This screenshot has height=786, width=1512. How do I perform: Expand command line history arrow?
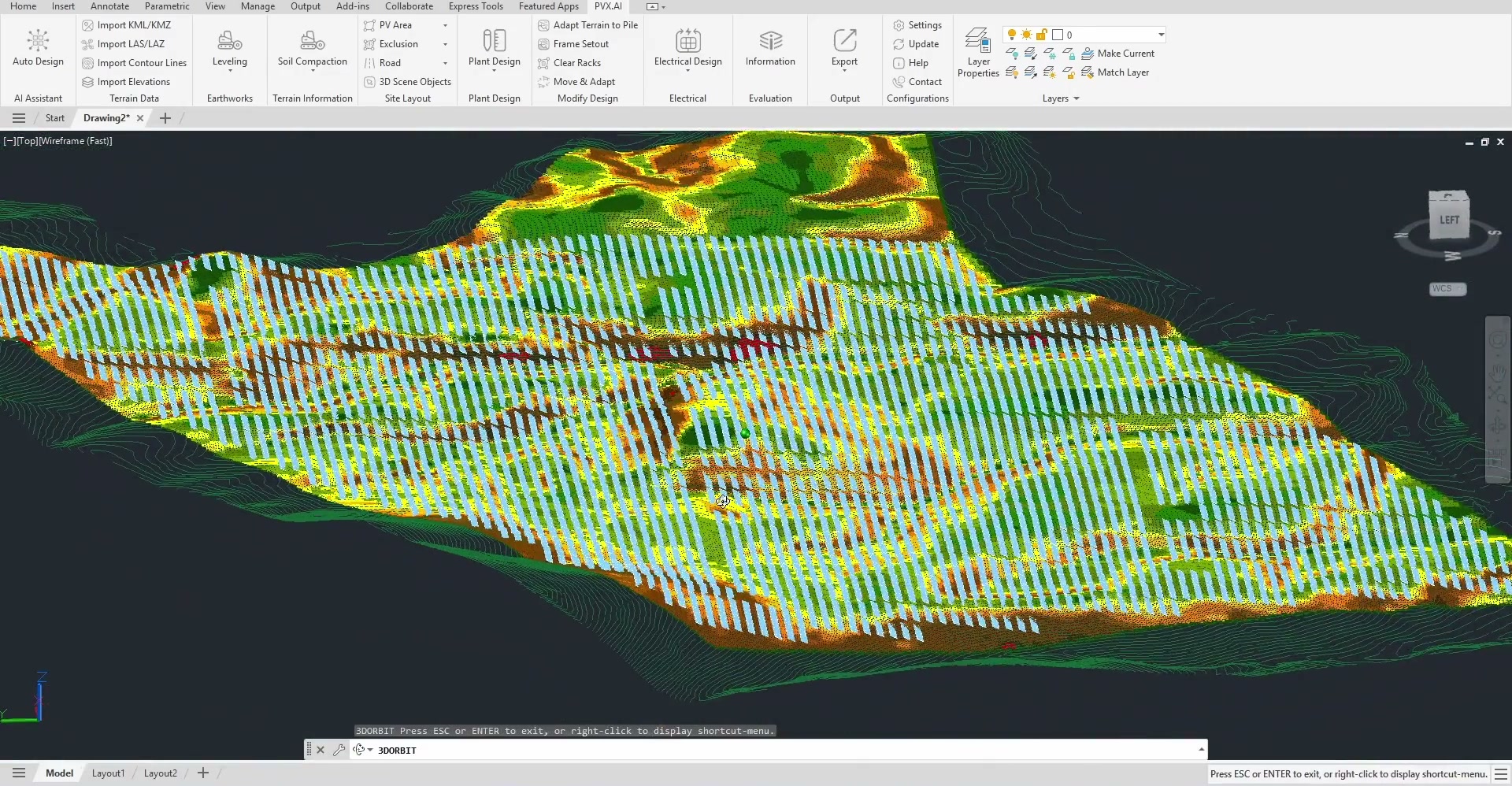click(x=1201, y=750)
